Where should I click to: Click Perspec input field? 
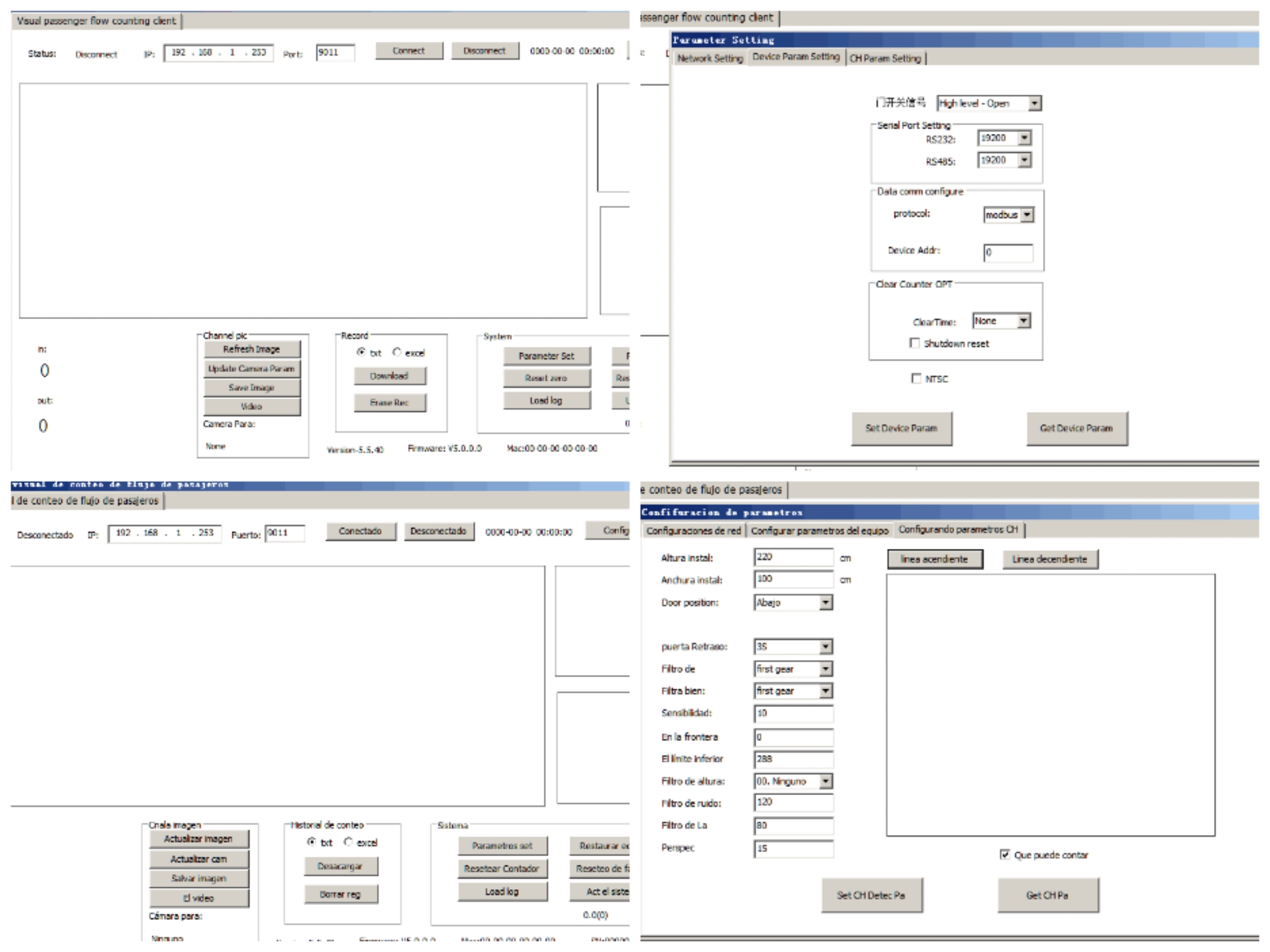pos(794,849)
